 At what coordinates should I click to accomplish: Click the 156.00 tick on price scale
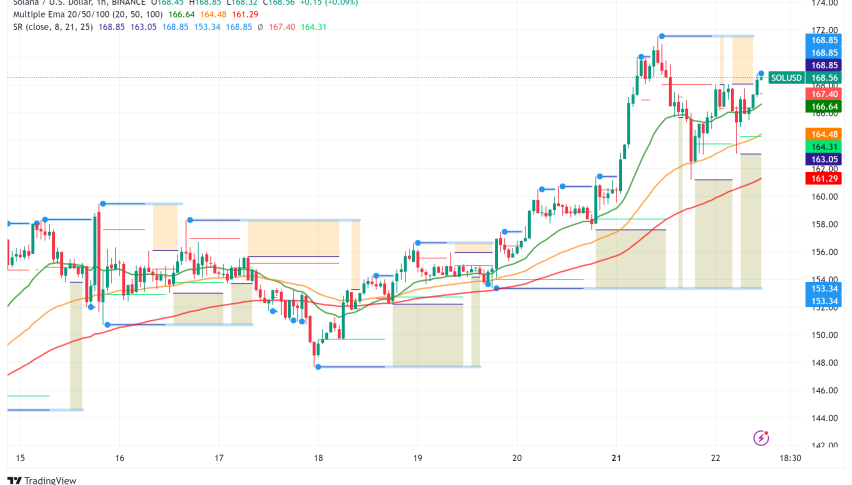click(x=824, y=252)
